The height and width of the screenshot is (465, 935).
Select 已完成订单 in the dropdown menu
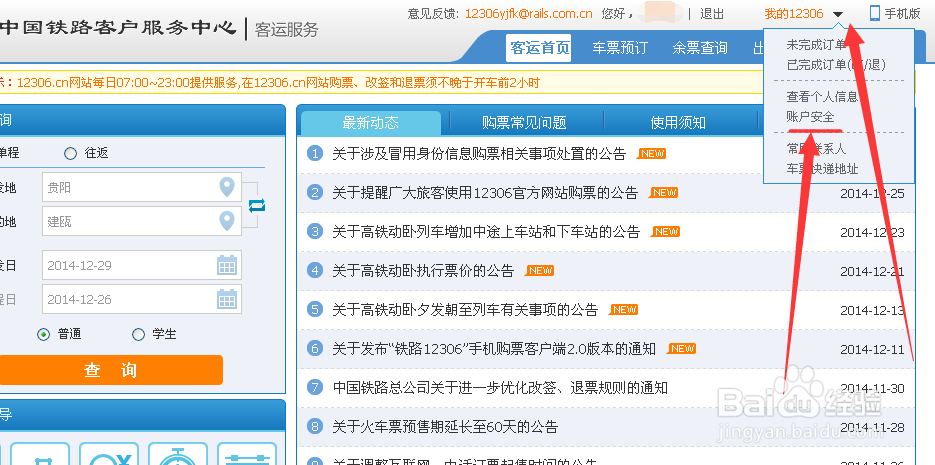[836, 64]
